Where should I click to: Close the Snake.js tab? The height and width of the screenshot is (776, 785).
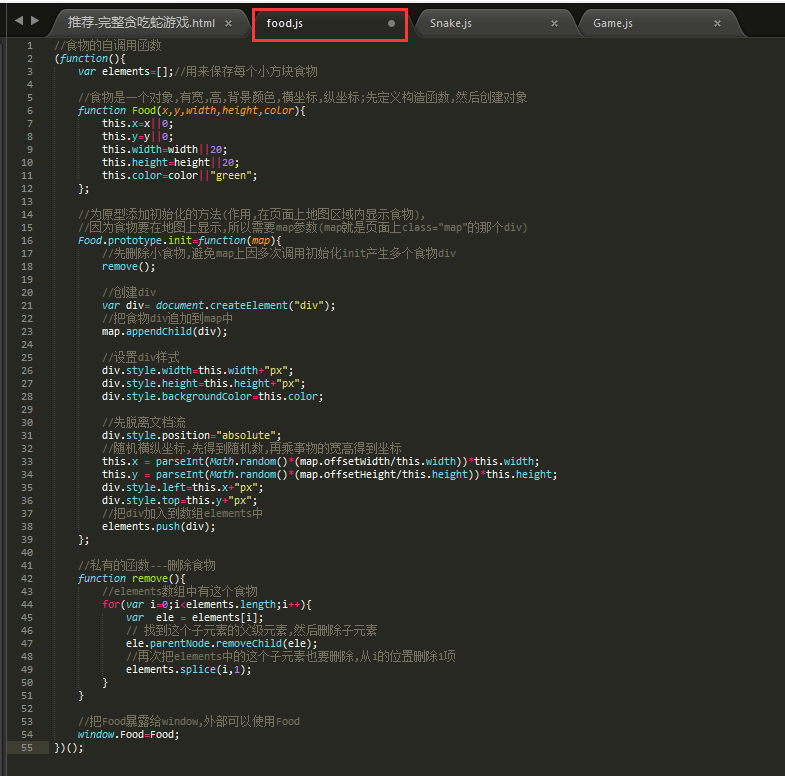(554, 24)
